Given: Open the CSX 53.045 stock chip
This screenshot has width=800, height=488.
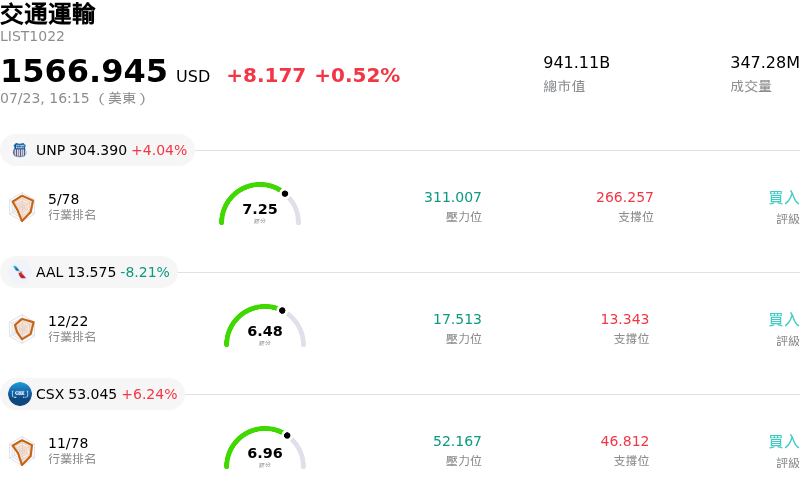Looking at the screenshot, I should pos(92,394).
